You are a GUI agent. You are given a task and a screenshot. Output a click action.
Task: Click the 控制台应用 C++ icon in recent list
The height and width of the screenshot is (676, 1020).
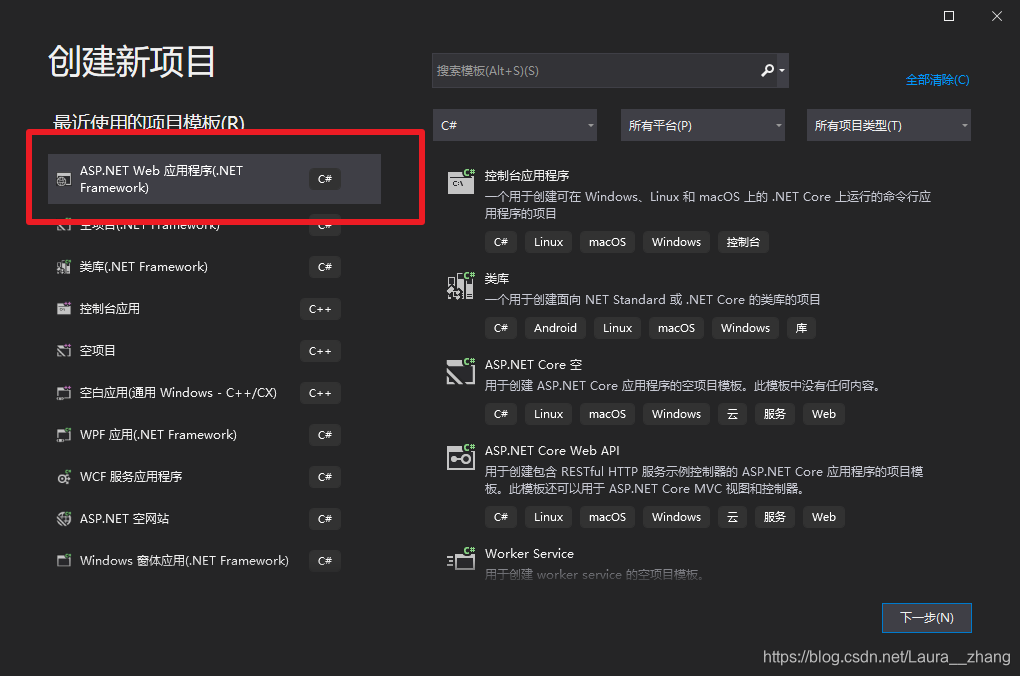pos(64,309)
